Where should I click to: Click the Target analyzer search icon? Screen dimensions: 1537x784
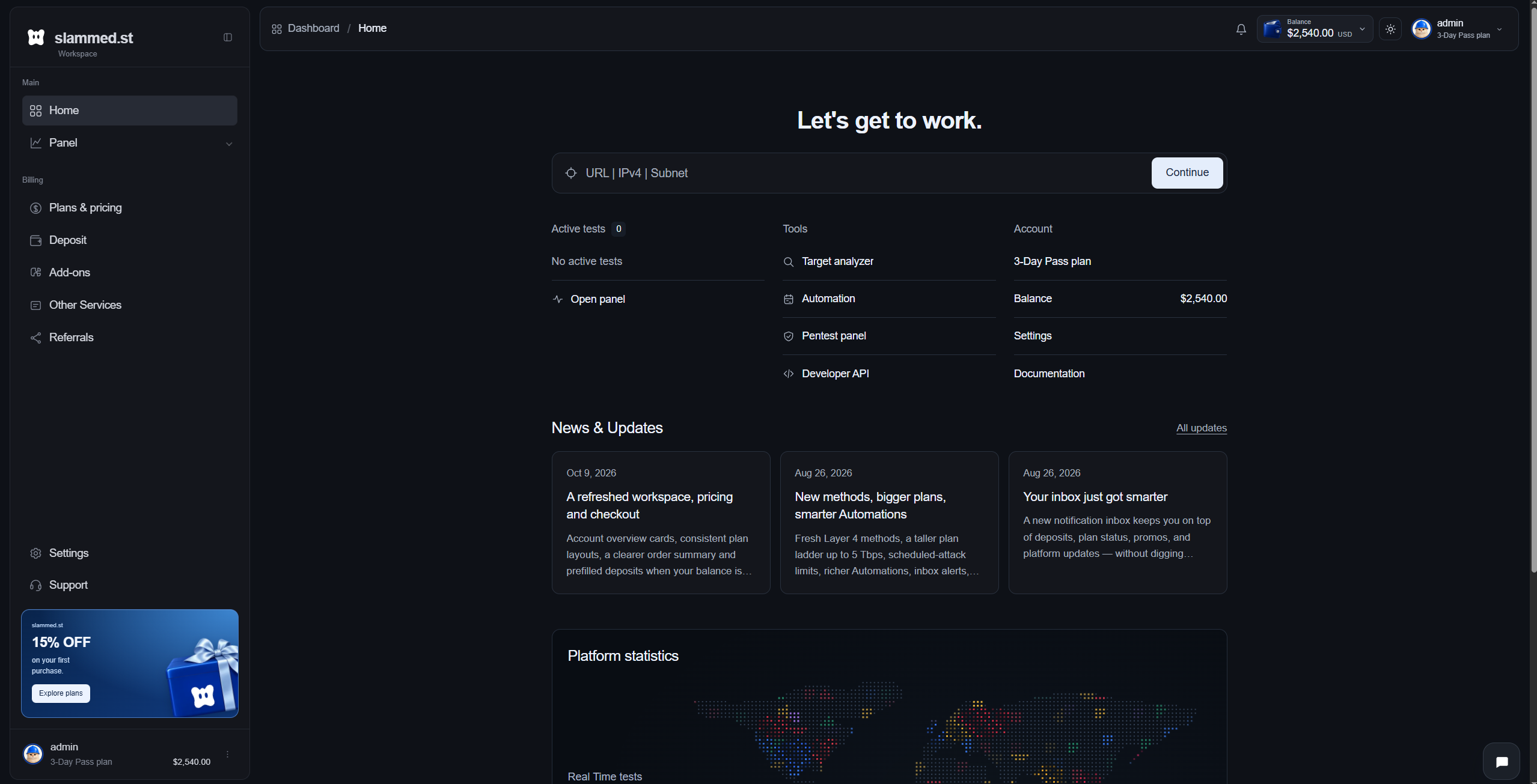click(x=789, y=262)
